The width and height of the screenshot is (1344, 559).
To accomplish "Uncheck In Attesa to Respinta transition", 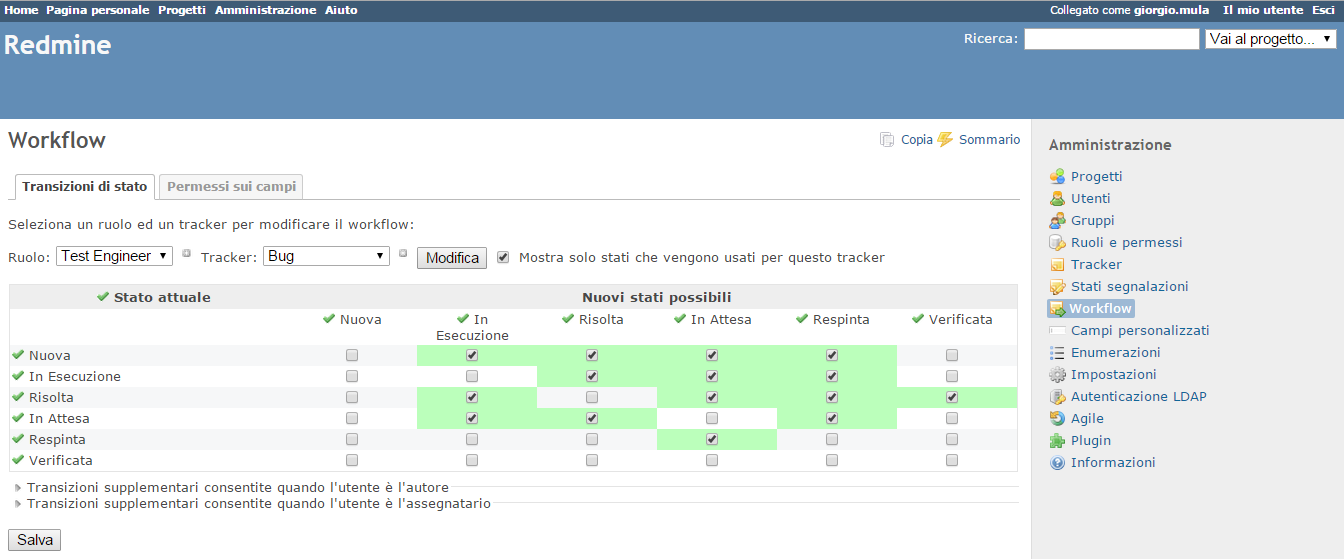I will point(832,418).
